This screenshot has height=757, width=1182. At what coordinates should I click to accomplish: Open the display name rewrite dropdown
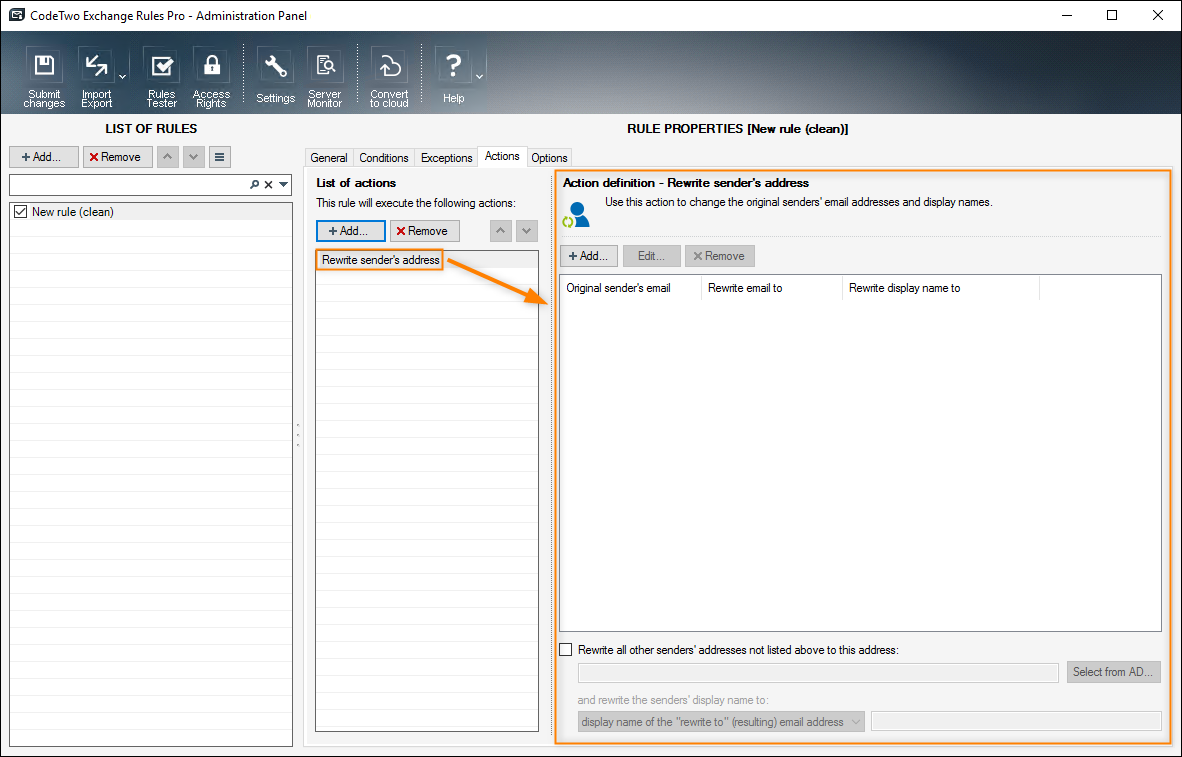coord(721,722)
